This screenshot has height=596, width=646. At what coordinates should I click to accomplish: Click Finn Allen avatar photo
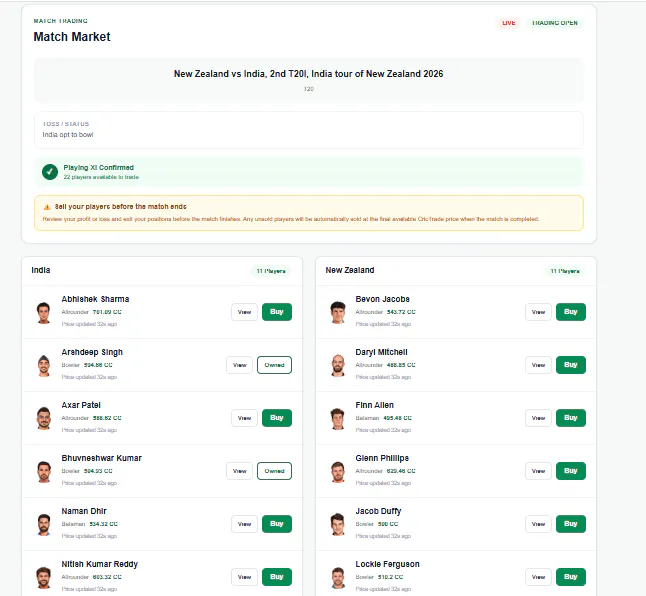point(338,418)
